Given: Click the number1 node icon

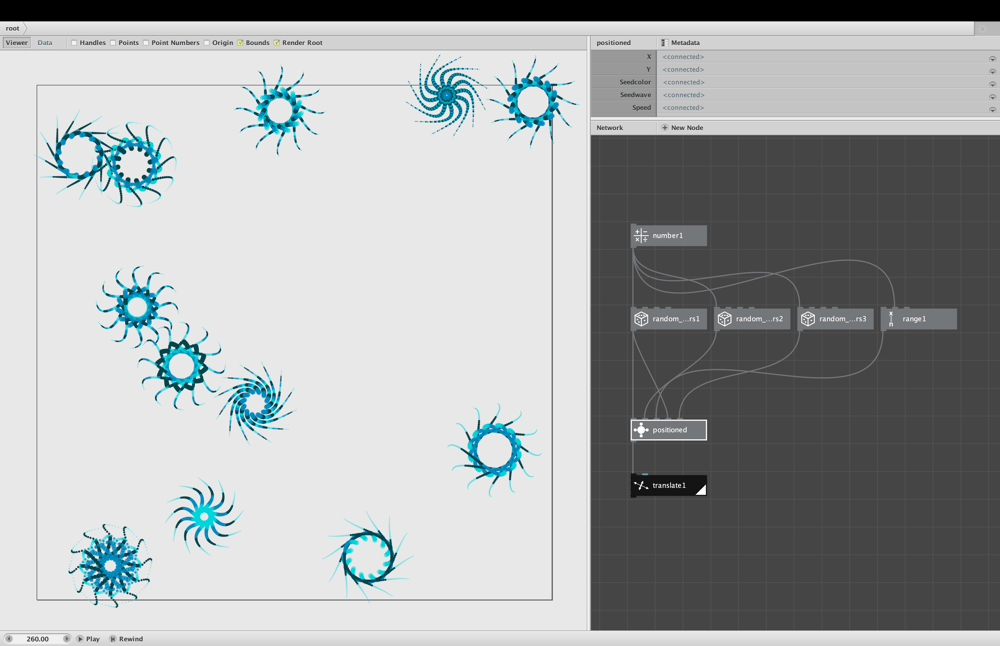Looking at the screenshot, I should 641,236.
